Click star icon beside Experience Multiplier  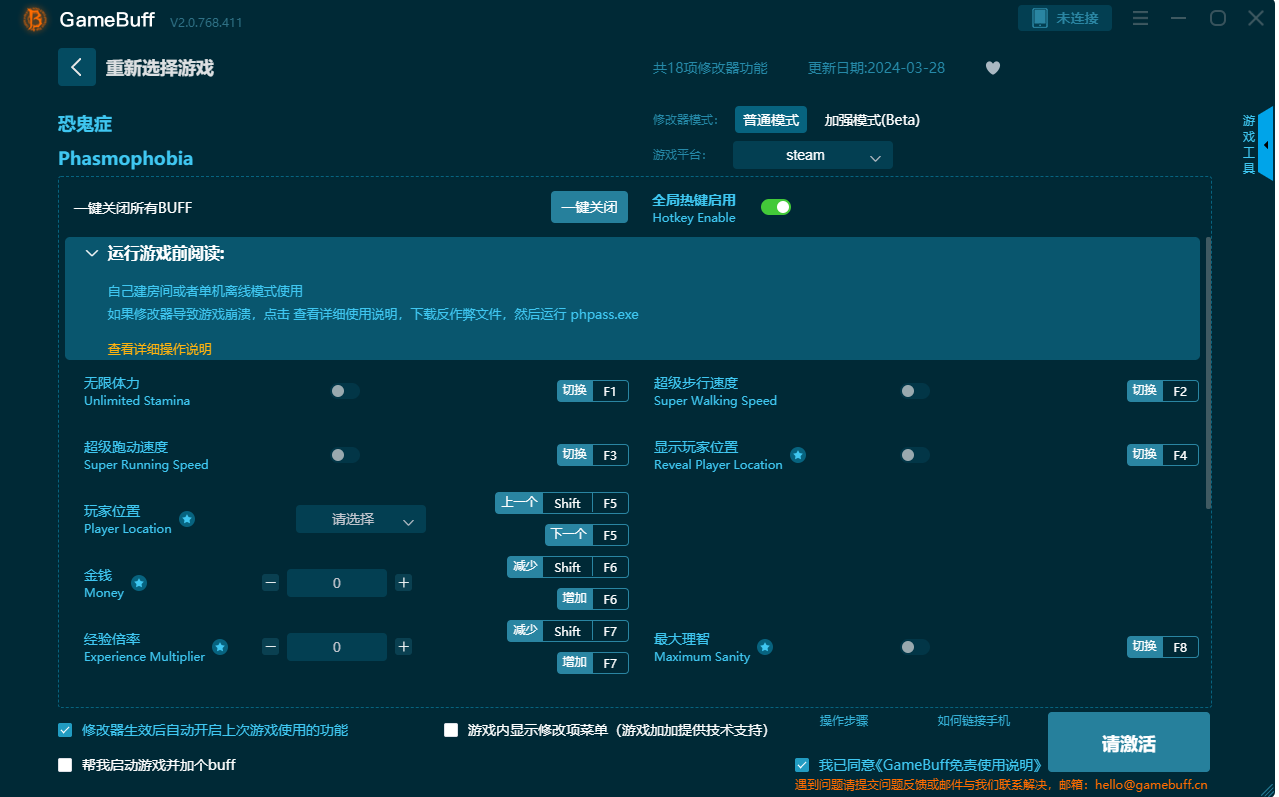(220, 647)
